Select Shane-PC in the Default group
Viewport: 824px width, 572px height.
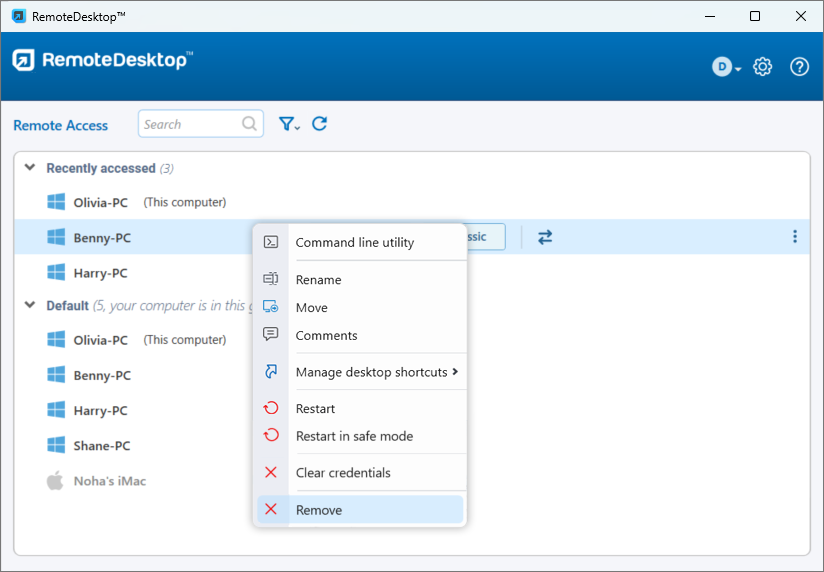[x=101, y=446]
